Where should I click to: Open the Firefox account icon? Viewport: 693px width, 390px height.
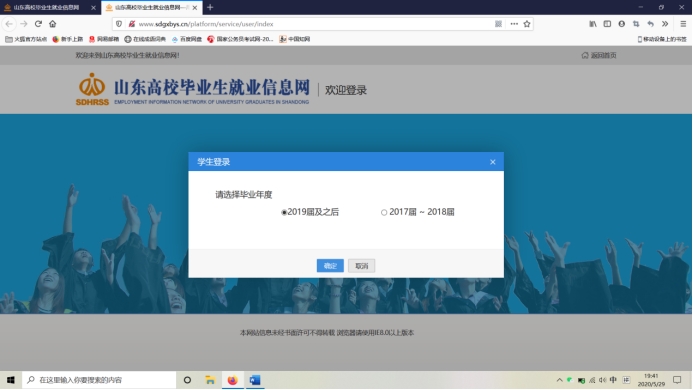point(621,24)
